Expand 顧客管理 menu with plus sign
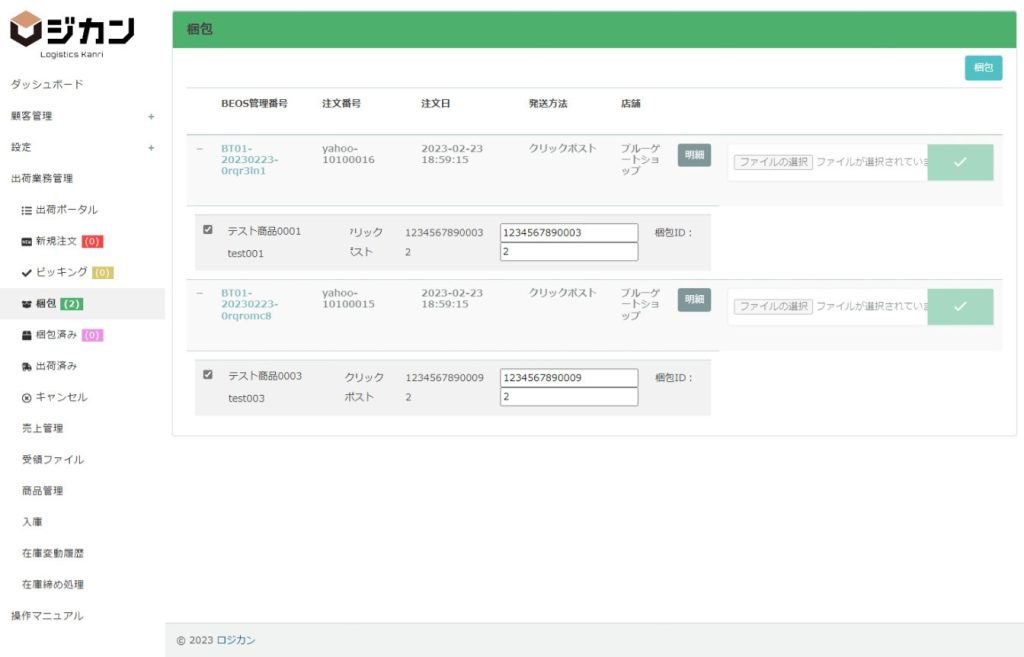 coord(151,116)
